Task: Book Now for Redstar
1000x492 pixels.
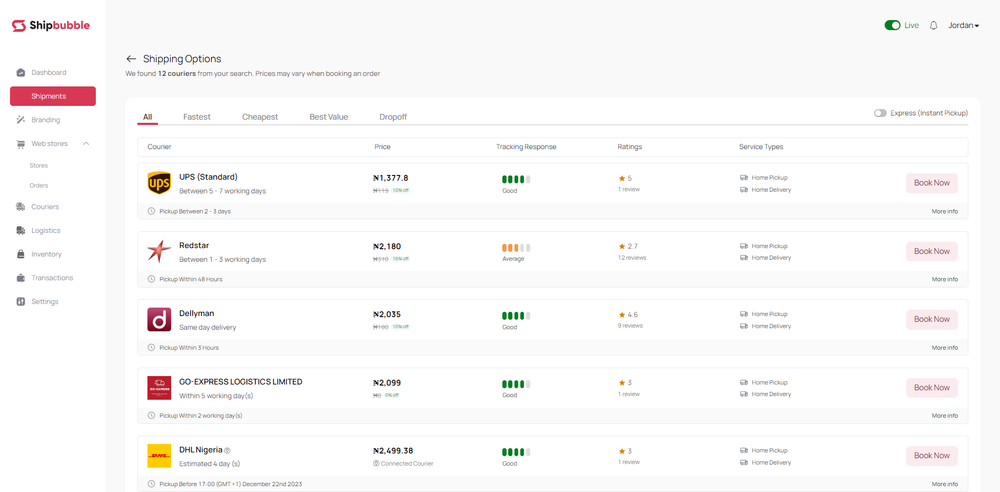Action: click(932, 251)
